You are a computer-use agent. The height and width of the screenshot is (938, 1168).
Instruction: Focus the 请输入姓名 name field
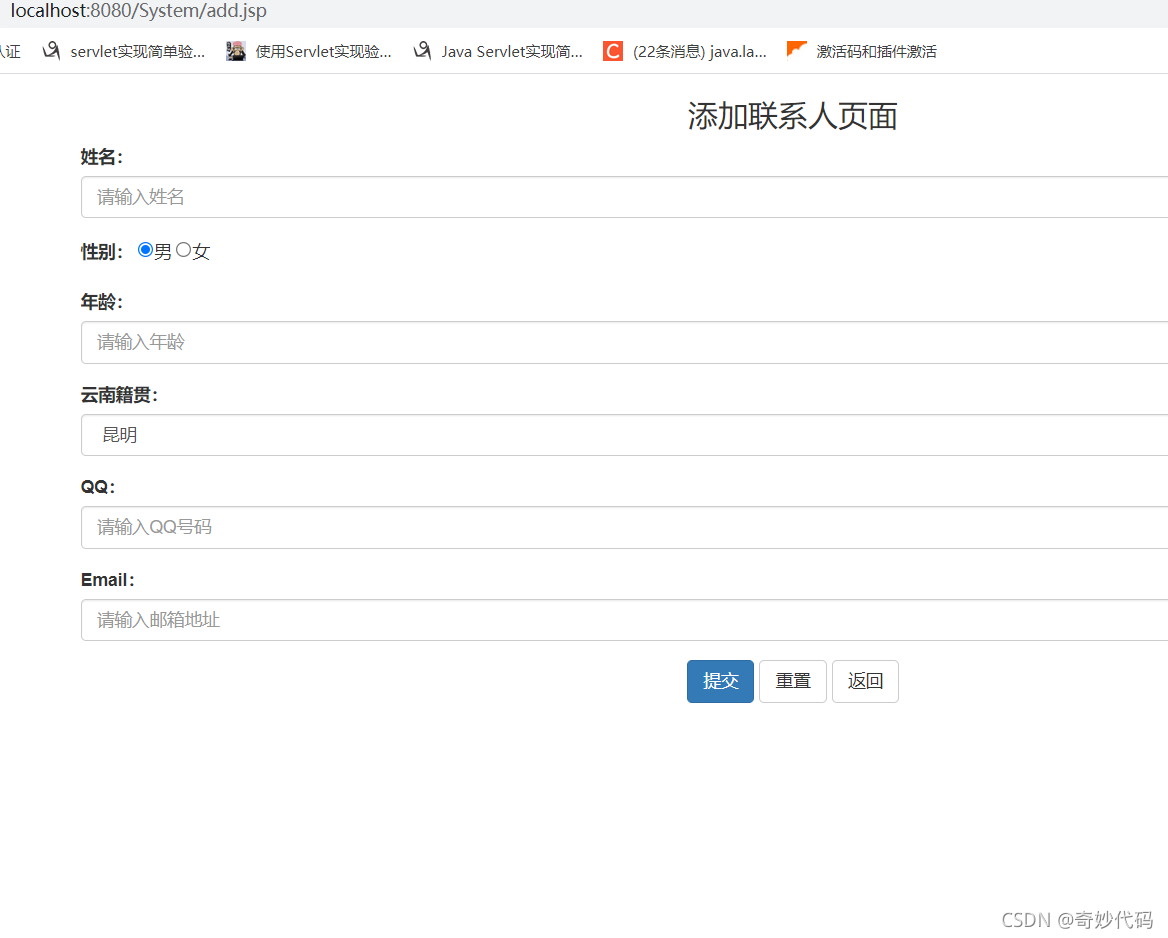click(624, 197)
